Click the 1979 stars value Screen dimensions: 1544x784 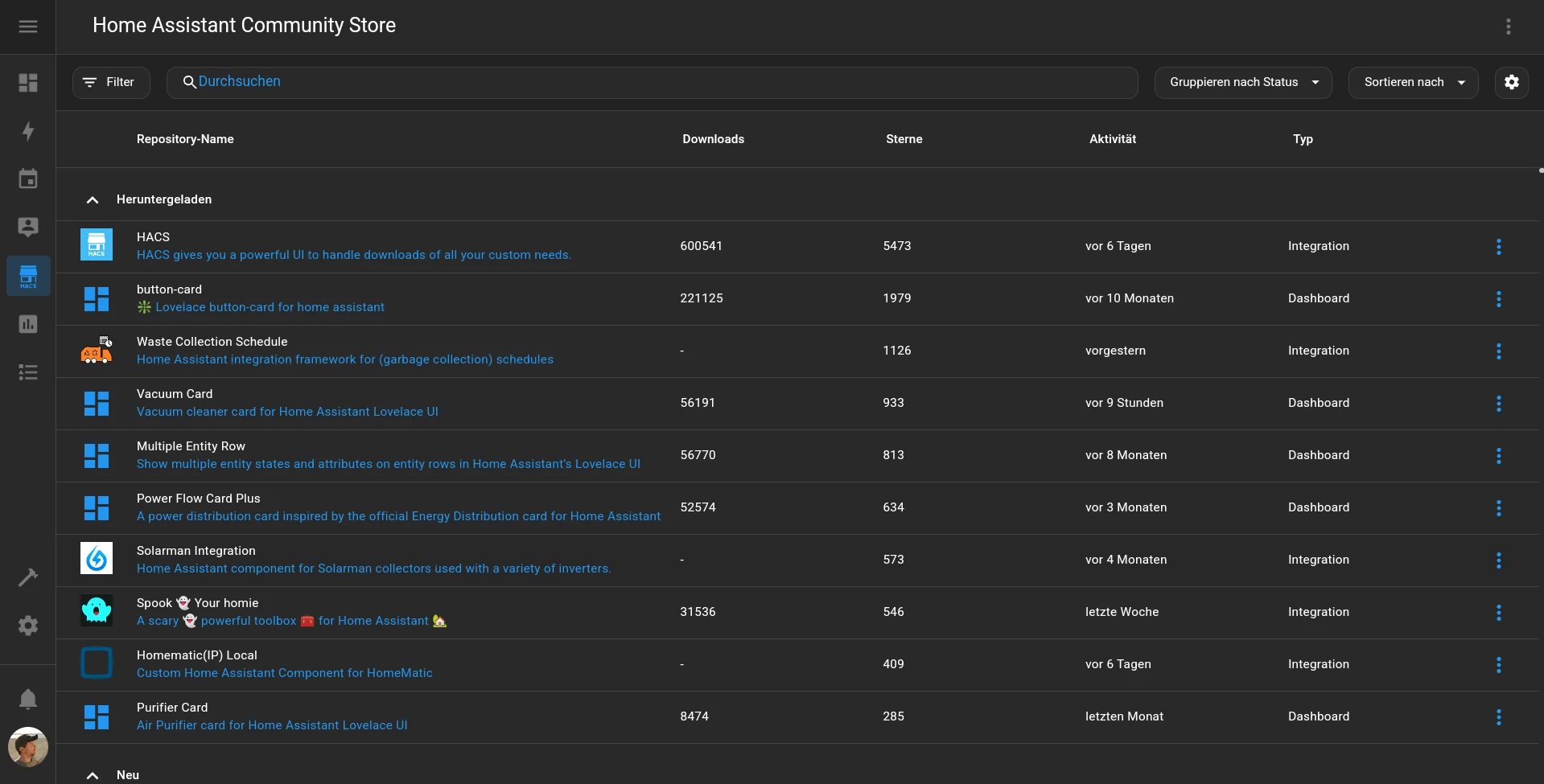[x=897, y=298]
